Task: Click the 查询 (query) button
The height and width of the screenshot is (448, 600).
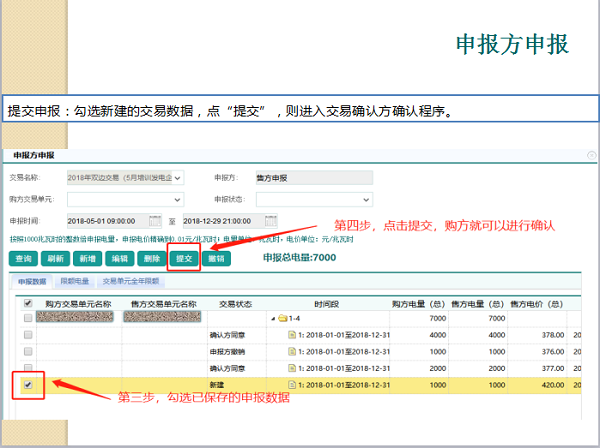Action: click(x=24, y=258)
